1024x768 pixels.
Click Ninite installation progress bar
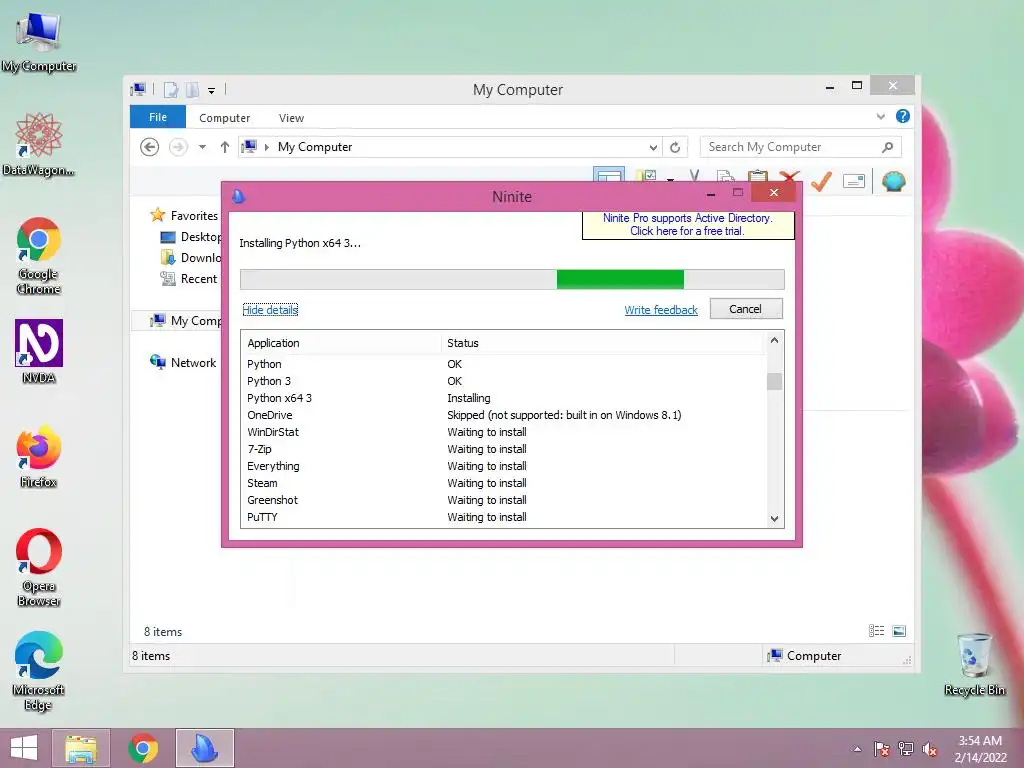(x=512, y=279)
